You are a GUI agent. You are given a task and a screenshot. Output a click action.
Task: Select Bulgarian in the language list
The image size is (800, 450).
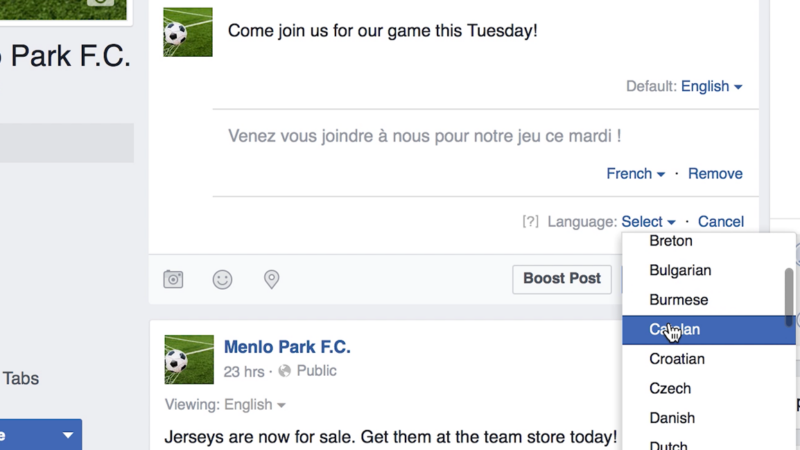pos(680,270)
